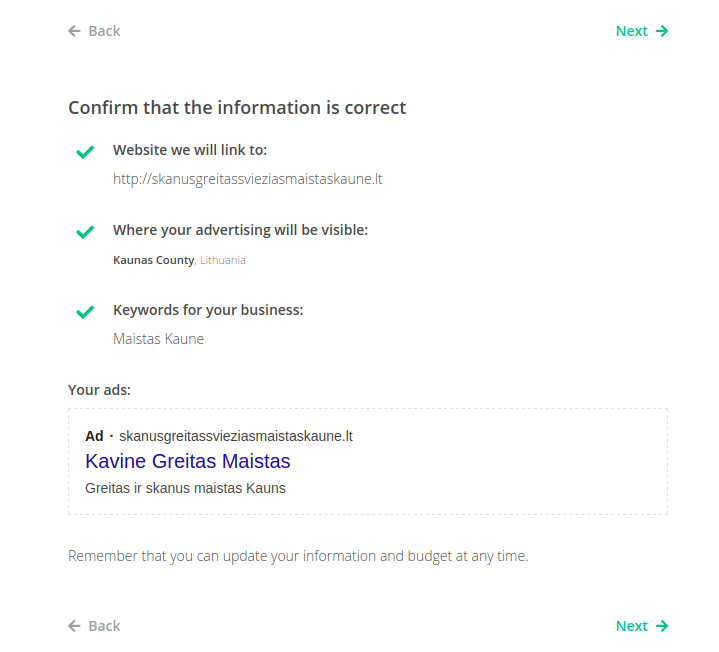Screen dimensions: 719x652
Task: Click ad description Greitas ir skanus maistas
Action: [185, 488]
